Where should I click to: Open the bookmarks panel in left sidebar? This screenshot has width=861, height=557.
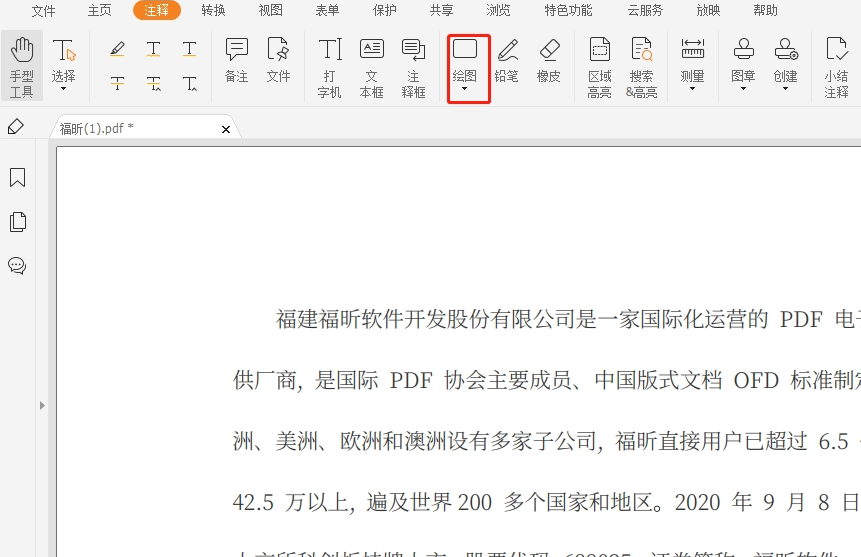pyautogui.click(x=17, y=178)
